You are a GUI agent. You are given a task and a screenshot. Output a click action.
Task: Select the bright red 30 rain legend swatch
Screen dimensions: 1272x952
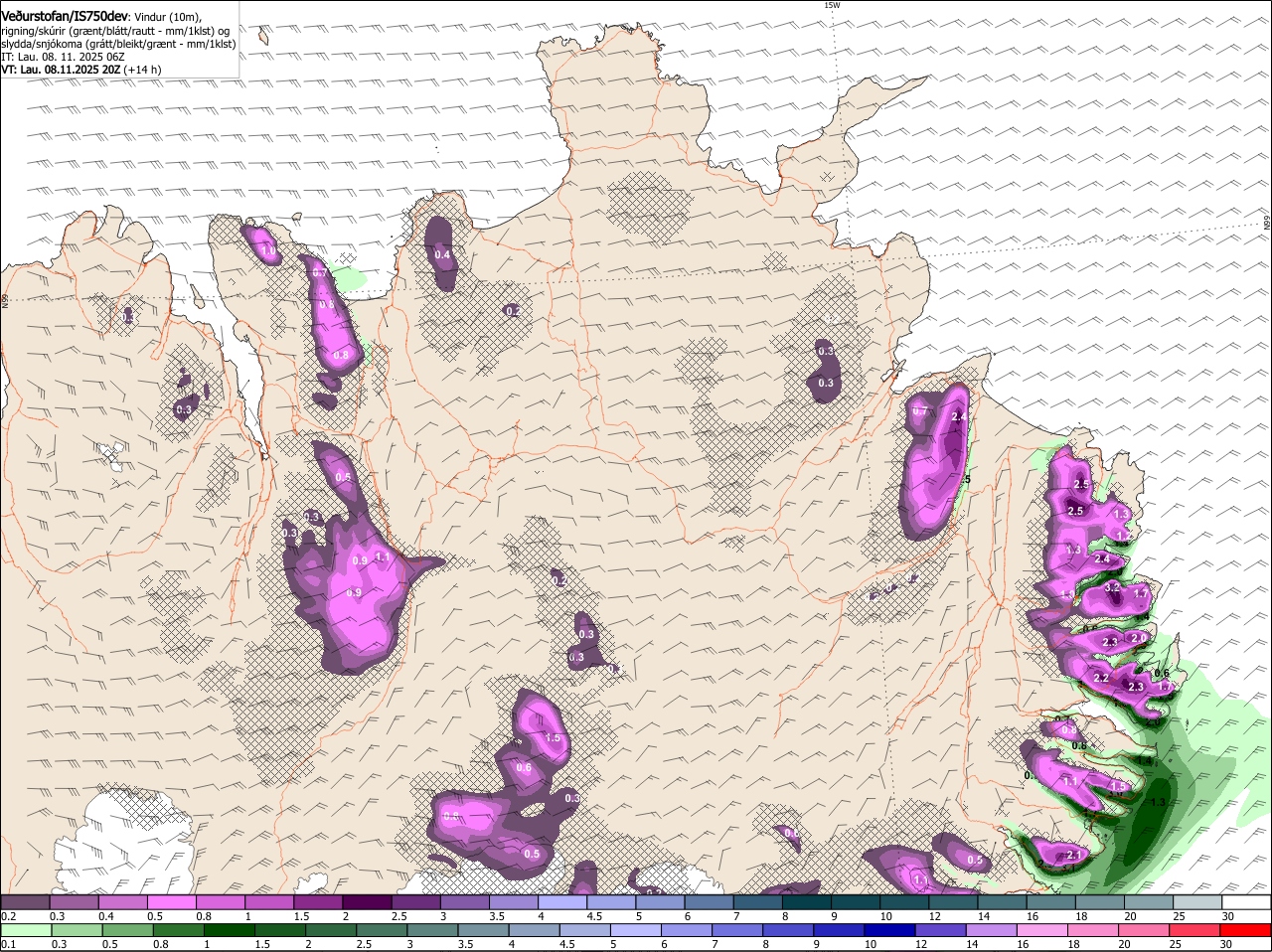[1246, 930]
